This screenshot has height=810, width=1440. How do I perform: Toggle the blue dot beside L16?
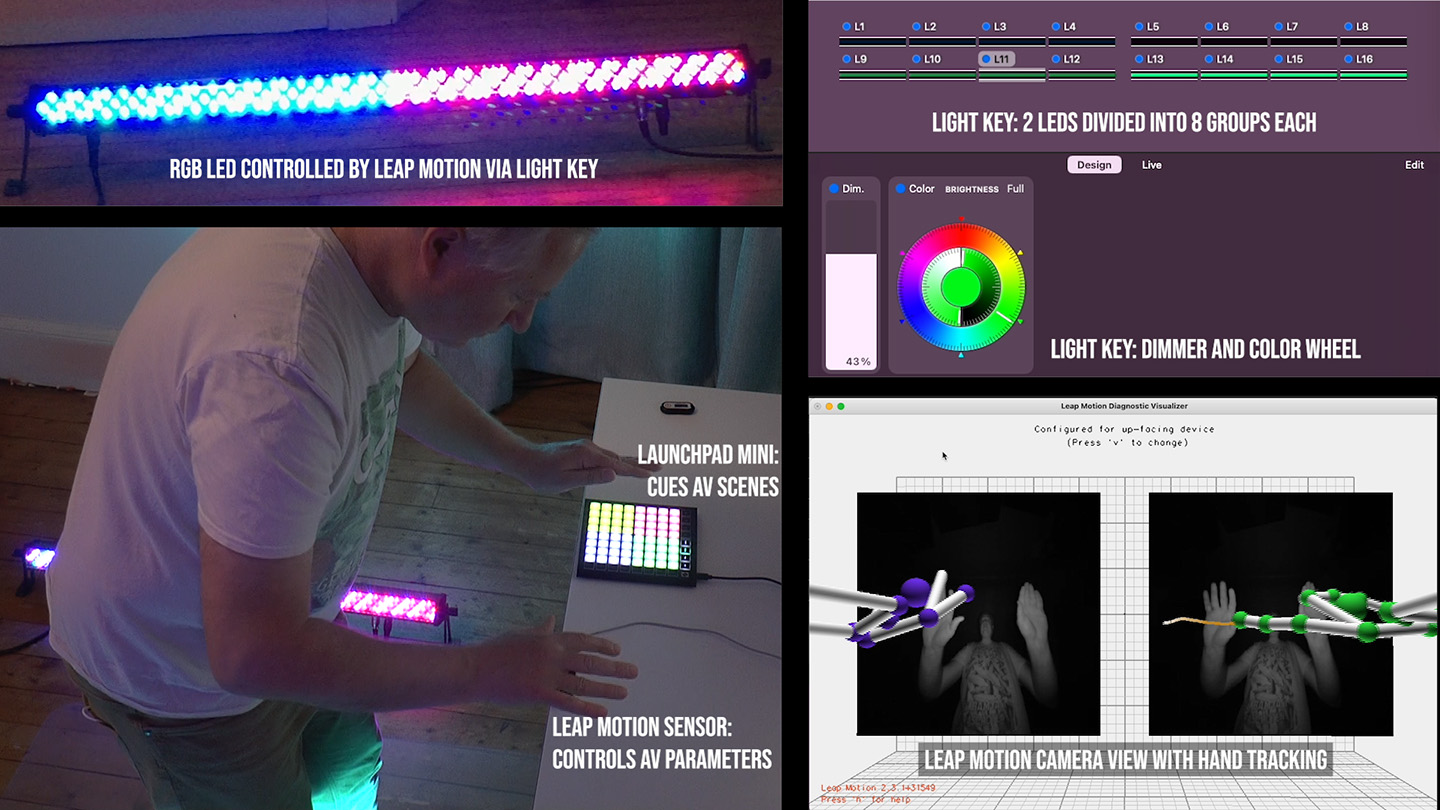click(x=1347, y=59)
